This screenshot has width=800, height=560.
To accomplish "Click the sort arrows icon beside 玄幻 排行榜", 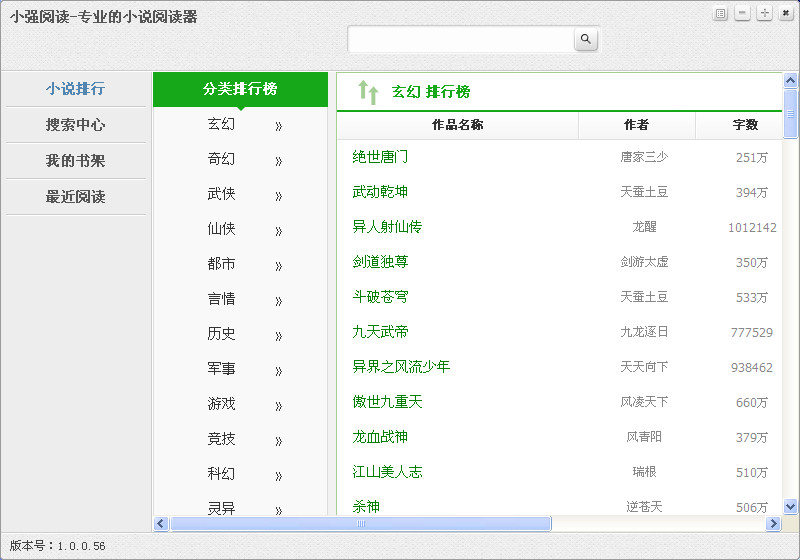I will point(368,92).
